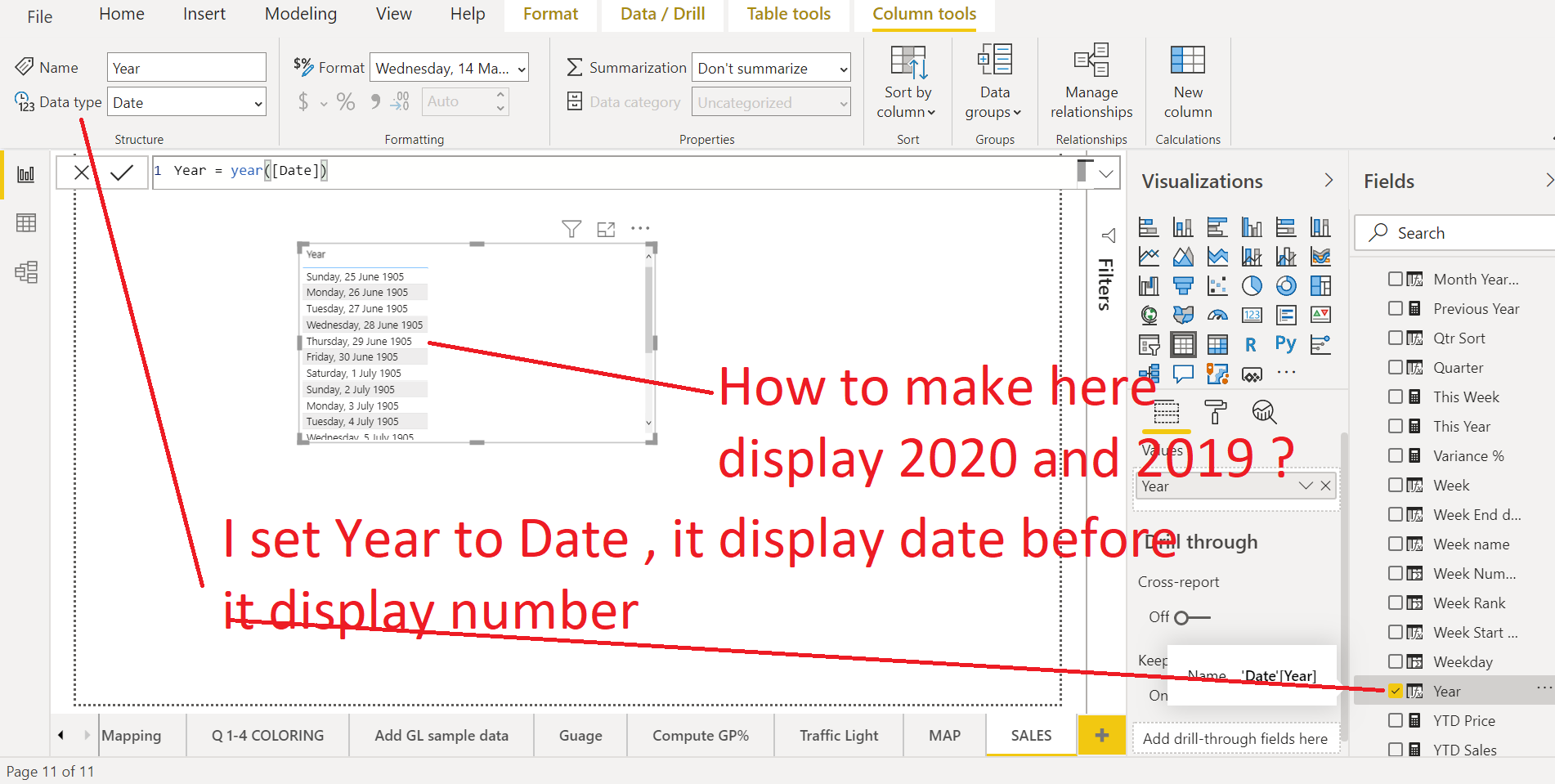Select the Funnel chart visualization
Image resolution: width=1555 pixels, height=784 pixels.
(x=1183, y=285)
